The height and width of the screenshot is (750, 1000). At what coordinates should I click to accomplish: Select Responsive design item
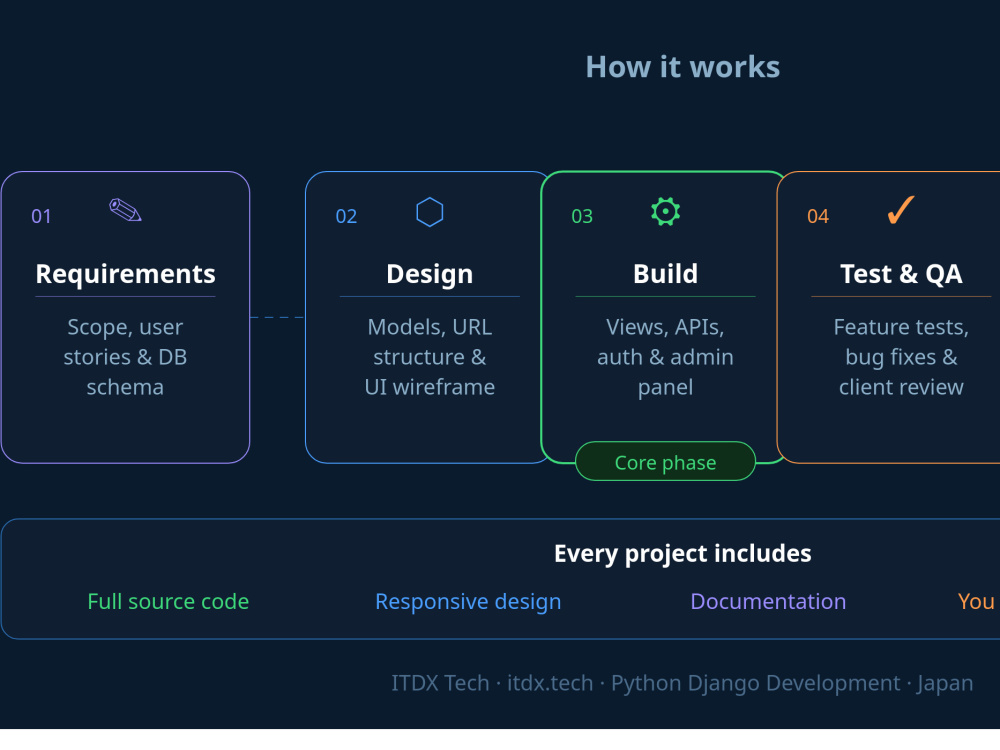pyautogui.click(x=468, y=601)
